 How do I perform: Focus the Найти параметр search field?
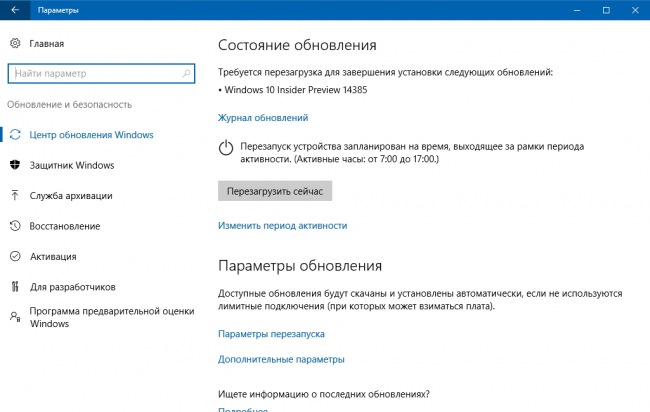[101, 73]
